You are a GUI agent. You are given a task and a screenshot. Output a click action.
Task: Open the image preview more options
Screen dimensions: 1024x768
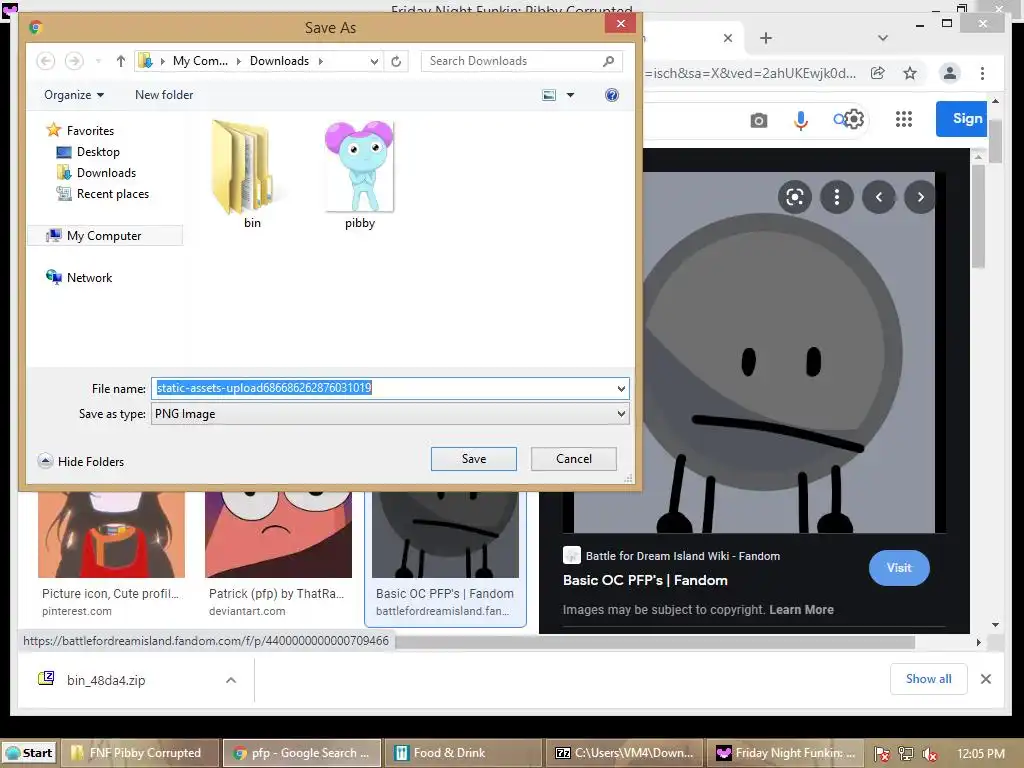click(x=837, y=197)
